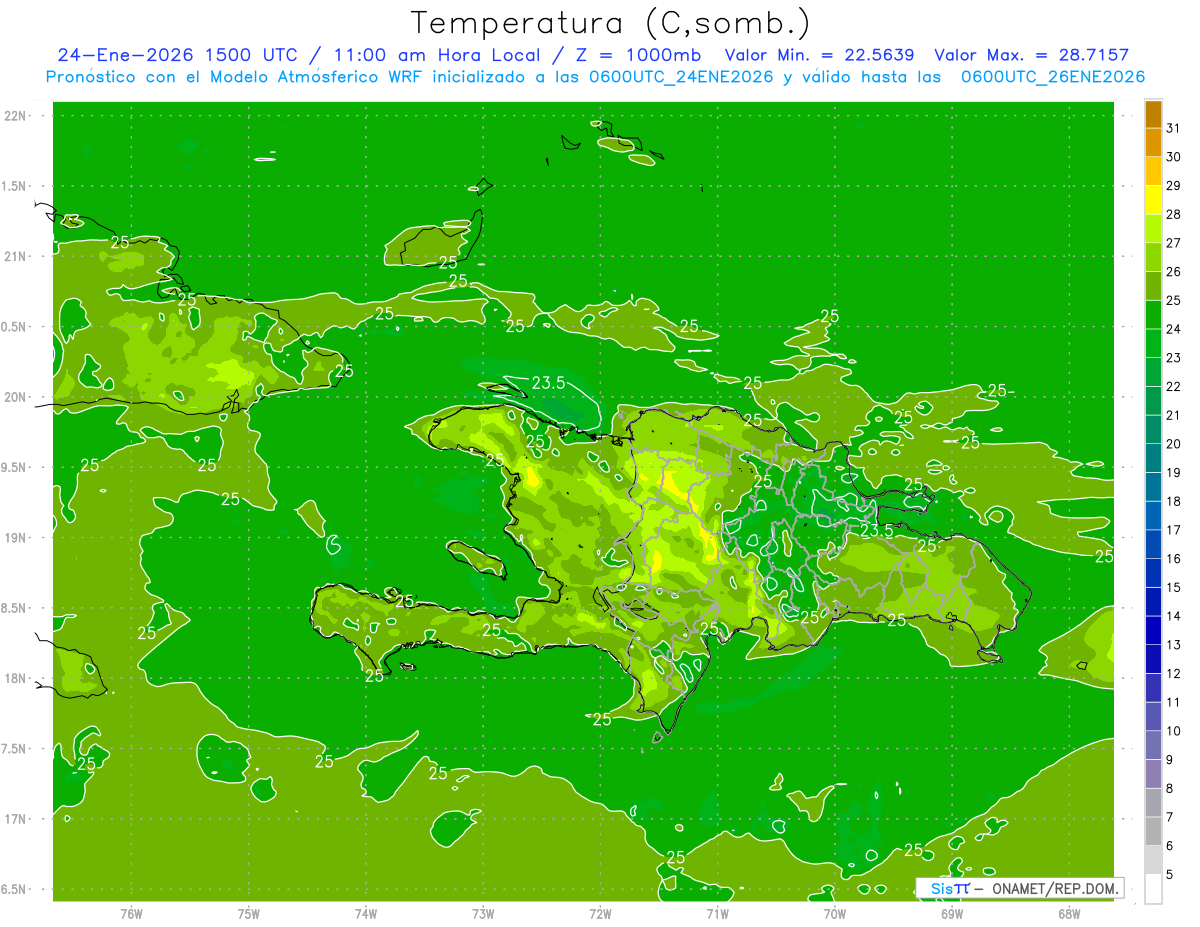
Task: Click the "19N" latitude axis label
Action: point(13,537)
